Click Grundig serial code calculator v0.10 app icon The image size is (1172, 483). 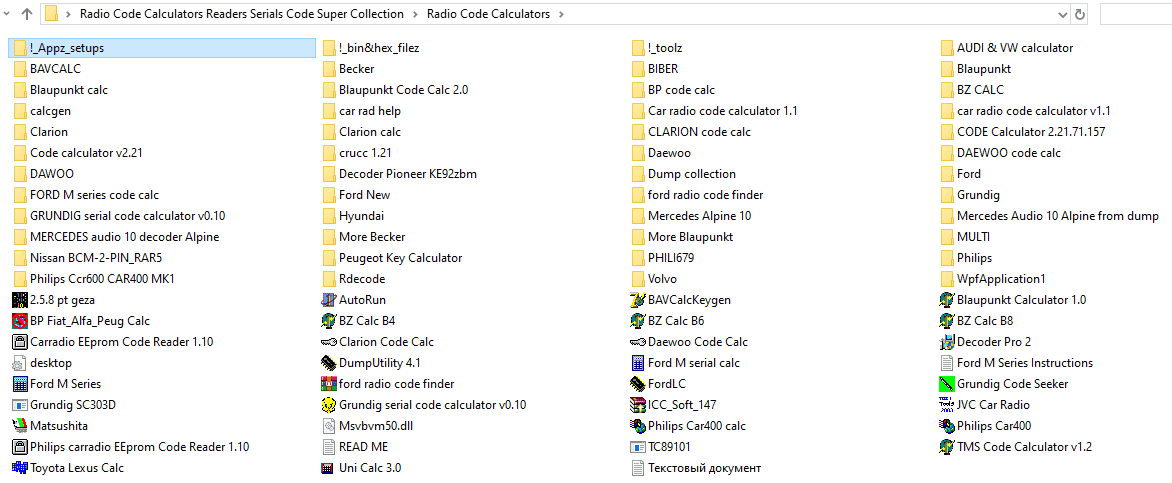(327, 404)
